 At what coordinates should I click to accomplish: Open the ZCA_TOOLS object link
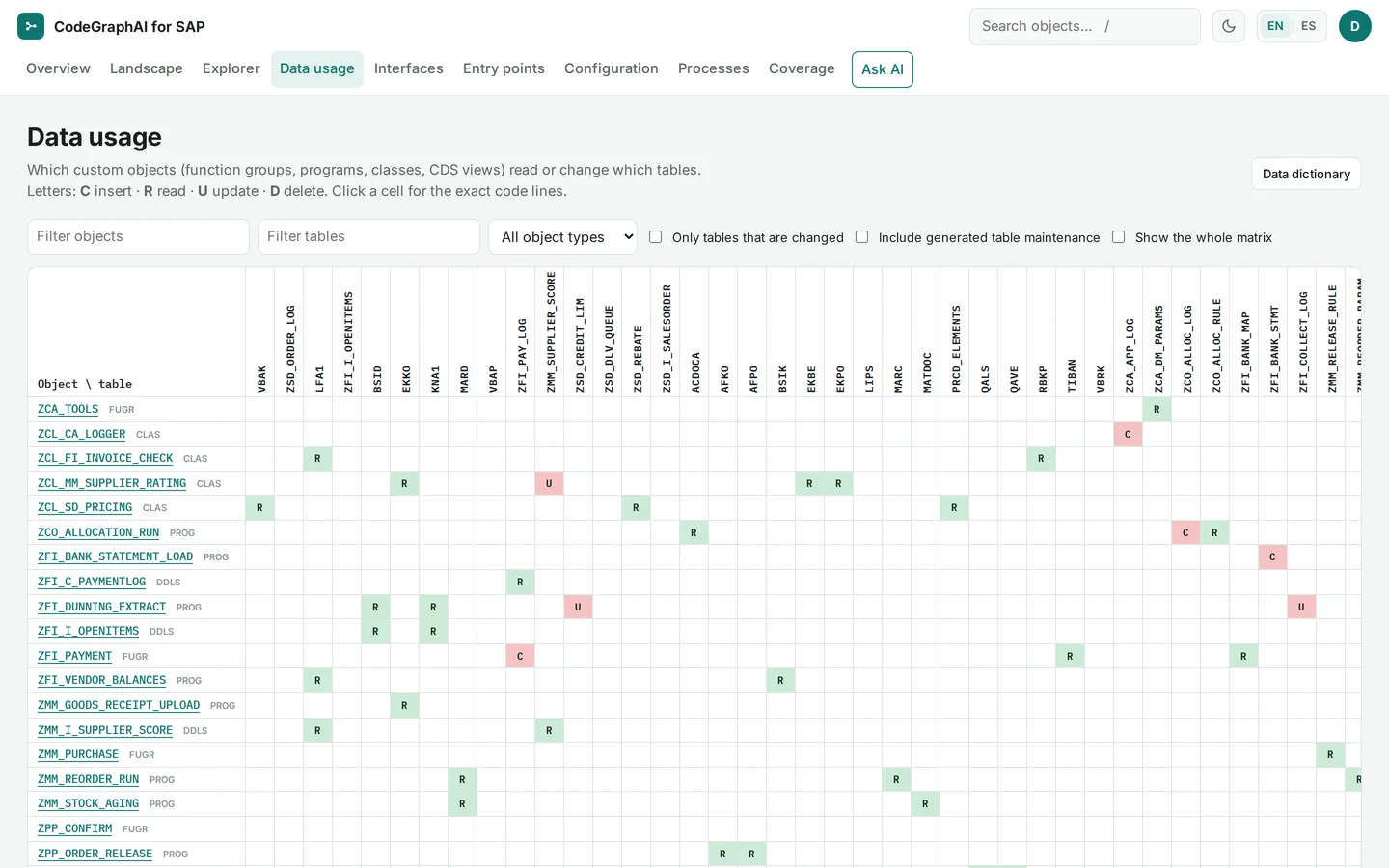68,410
